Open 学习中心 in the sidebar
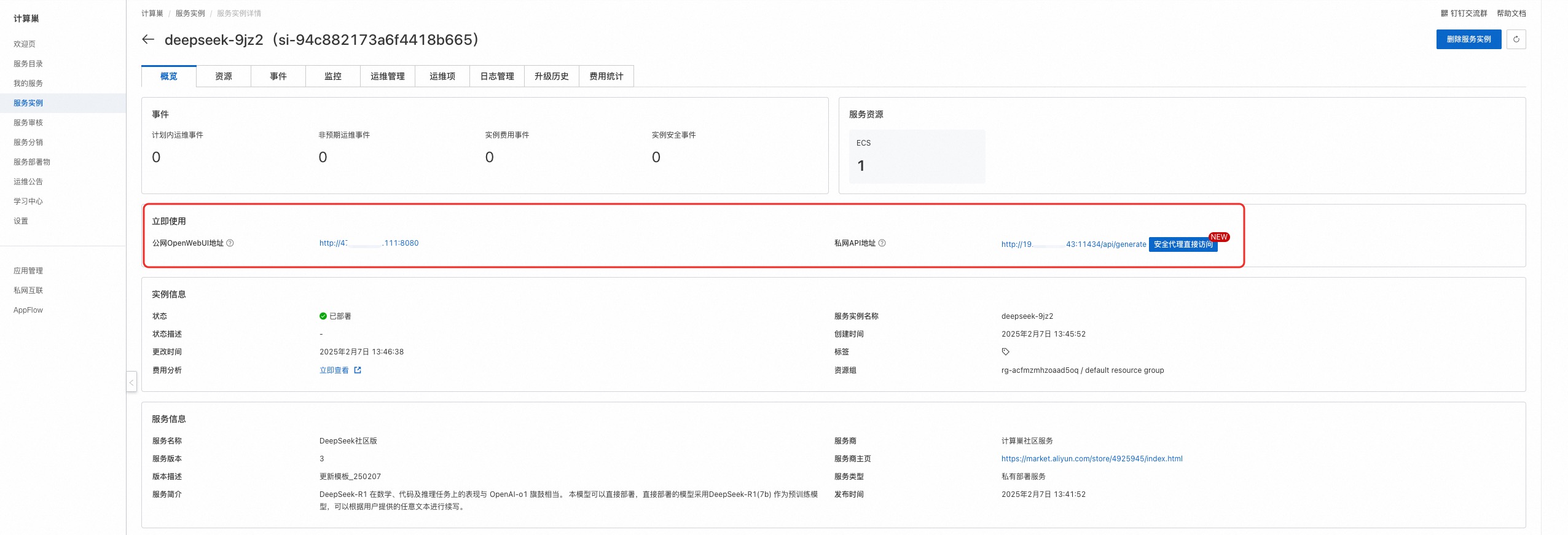 28,201
